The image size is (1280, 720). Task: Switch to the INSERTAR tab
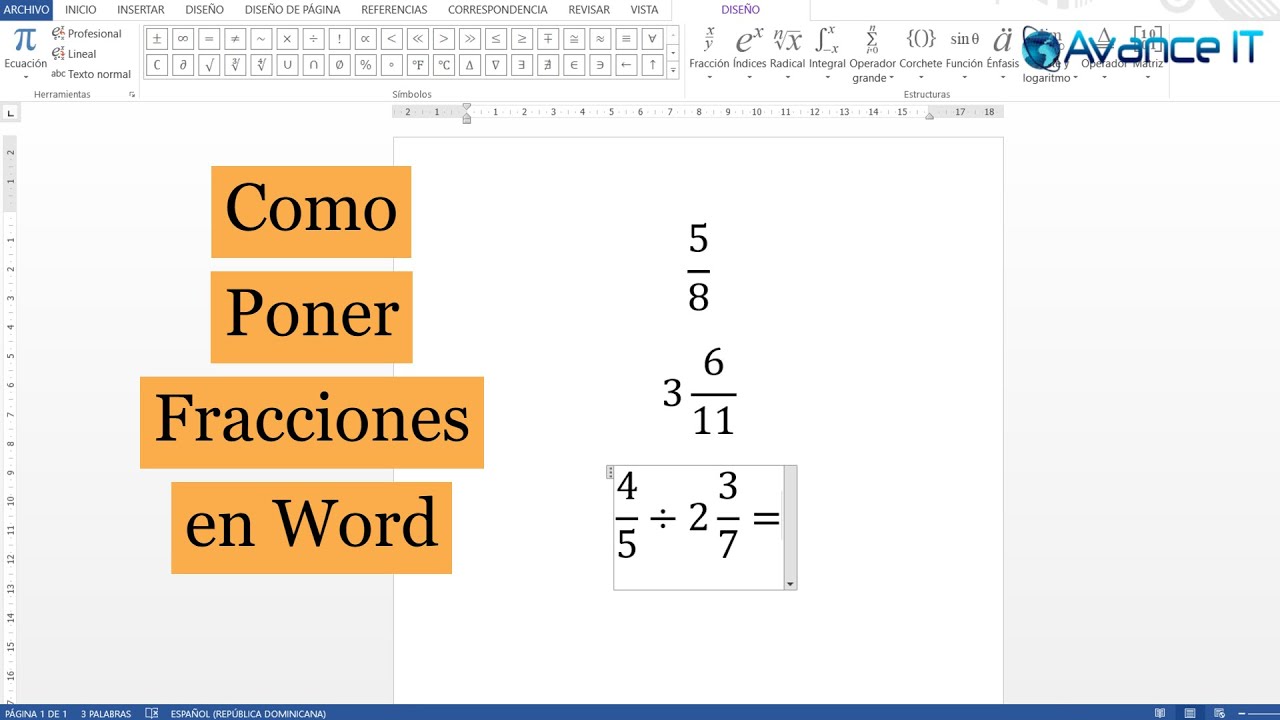[x=141, y=10]
